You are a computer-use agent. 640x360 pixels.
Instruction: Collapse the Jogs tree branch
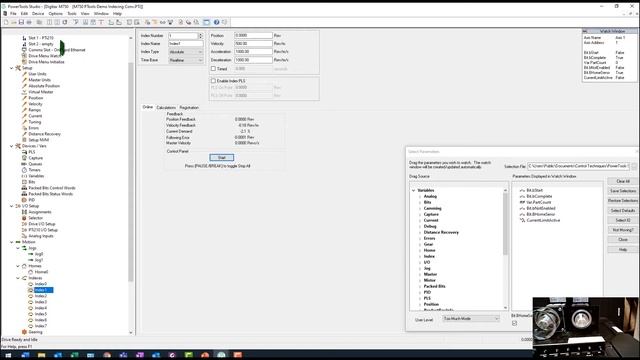point(18,248)
